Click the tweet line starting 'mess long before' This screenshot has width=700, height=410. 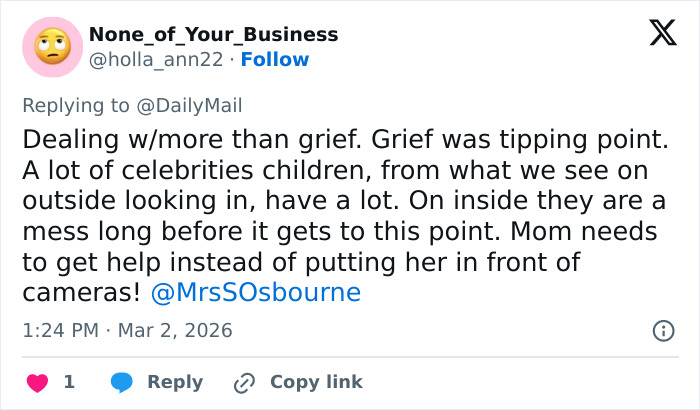pos(341,231)
